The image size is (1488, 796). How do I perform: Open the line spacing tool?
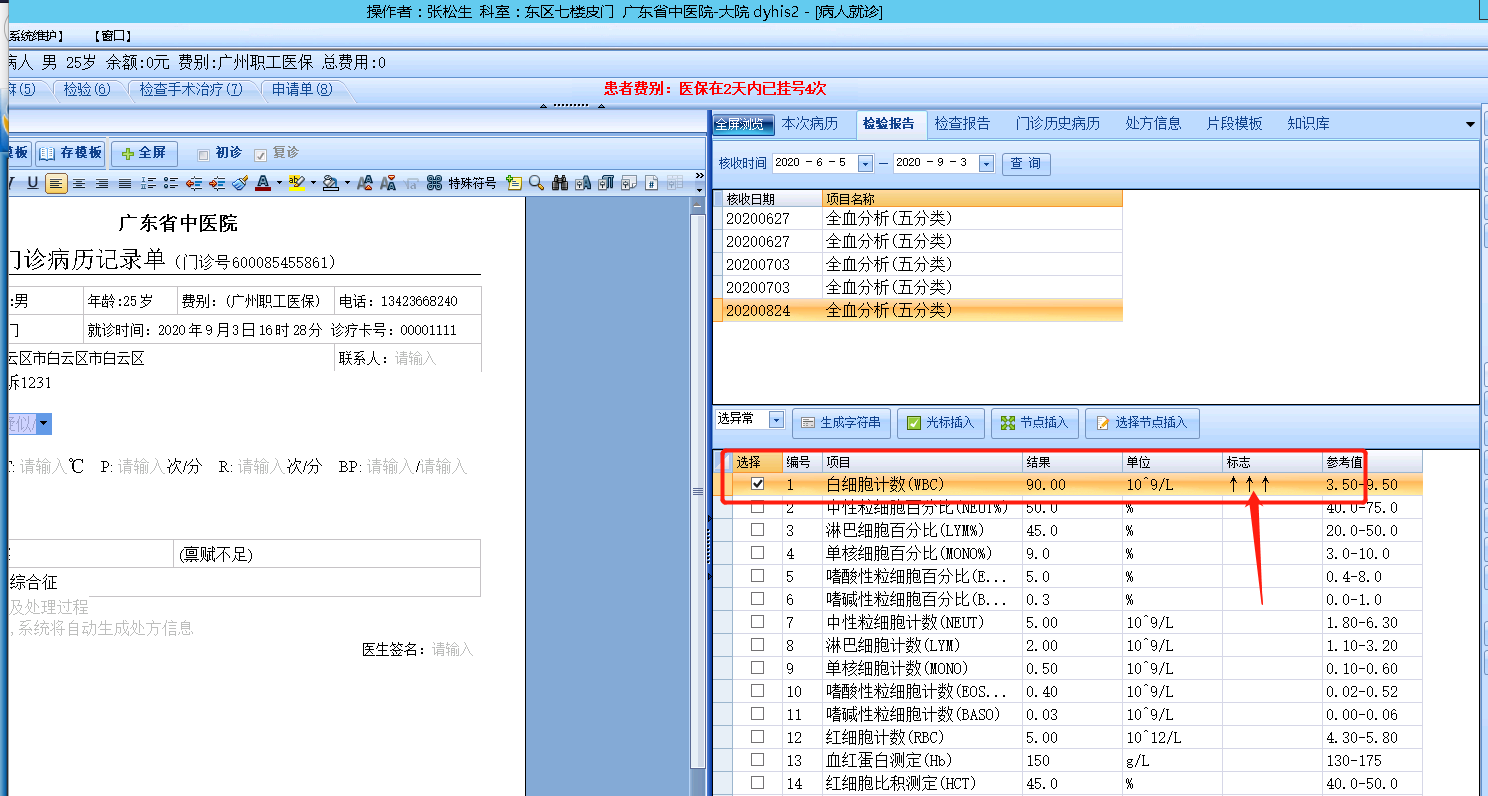click(x=148, y=183)
